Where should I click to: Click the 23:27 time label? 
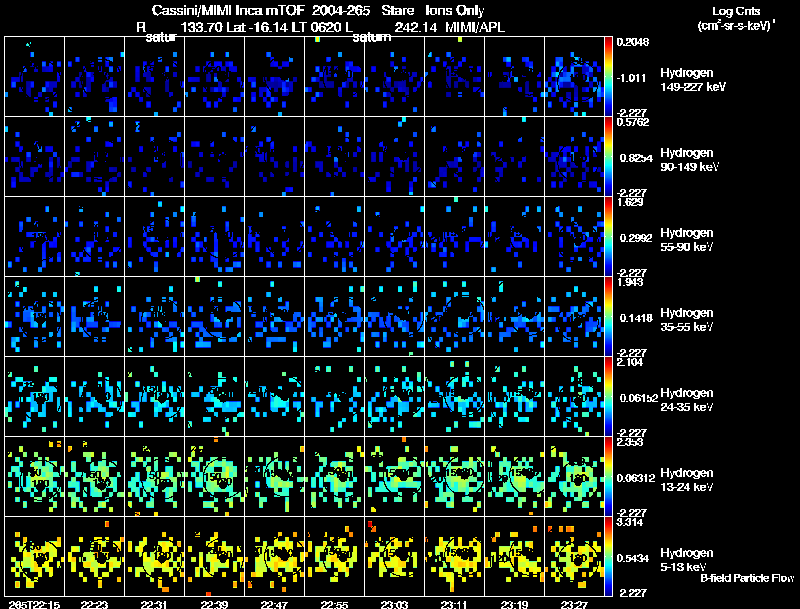[574, 604]
